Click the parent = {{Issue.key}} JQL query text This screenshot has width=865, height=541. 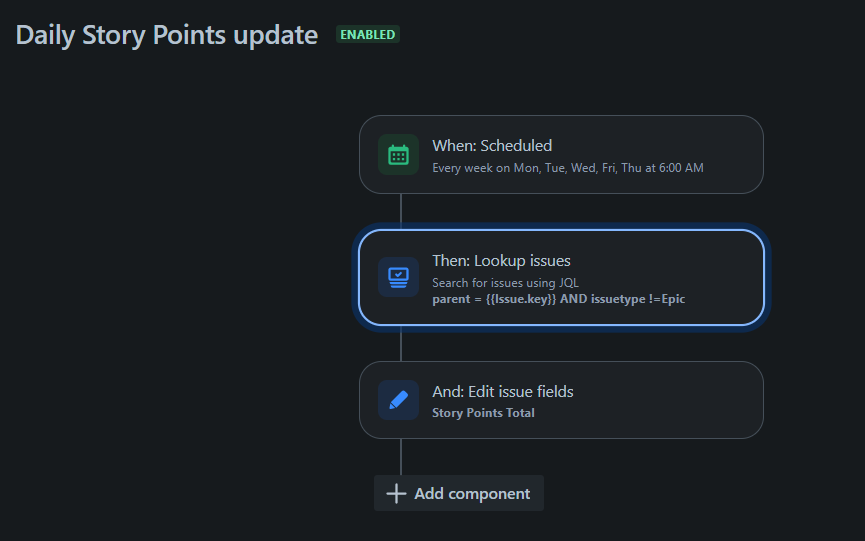(x=558, y=299)
